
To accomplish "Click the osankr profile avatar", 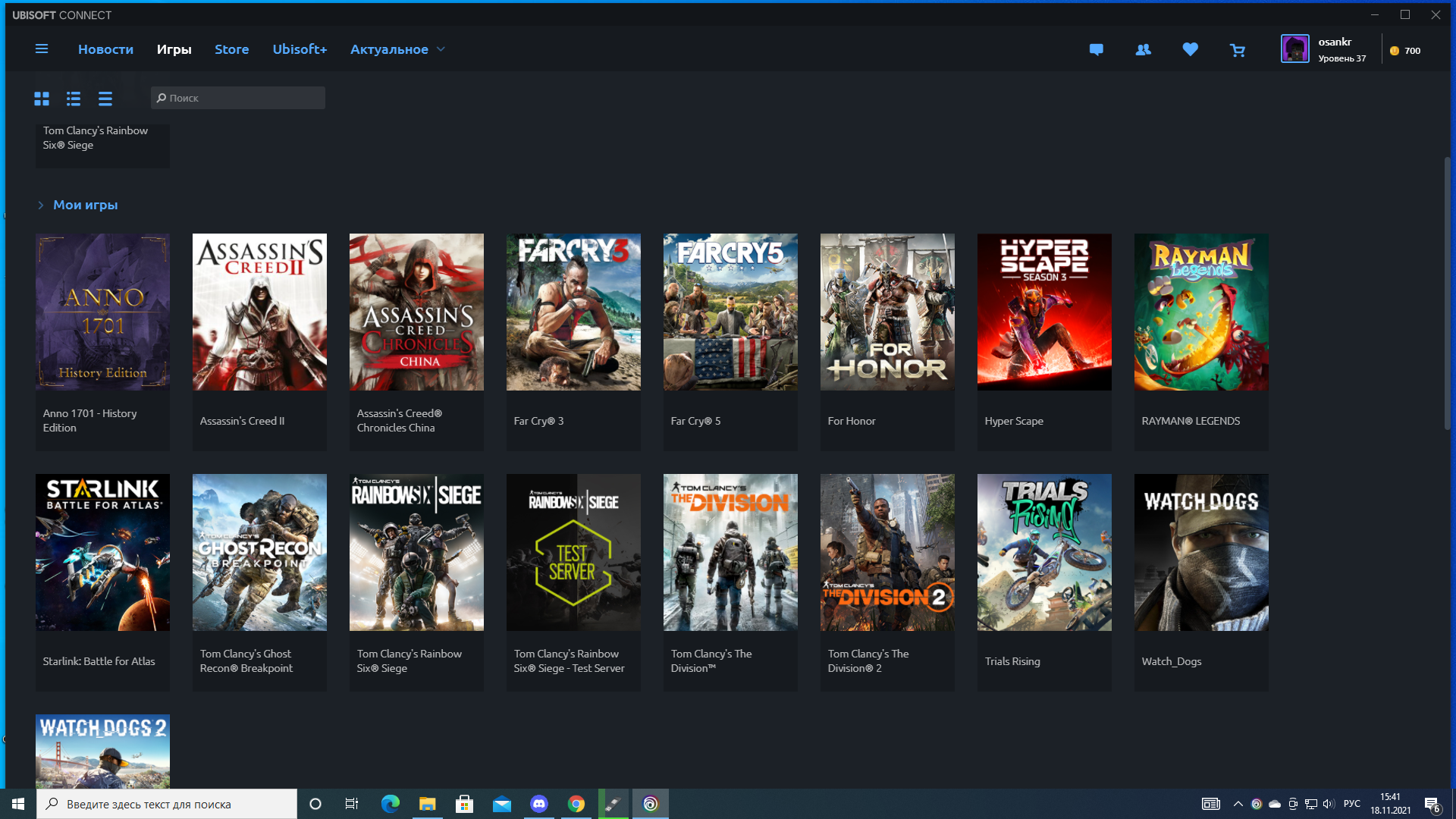I will [x=1294, y=49].
